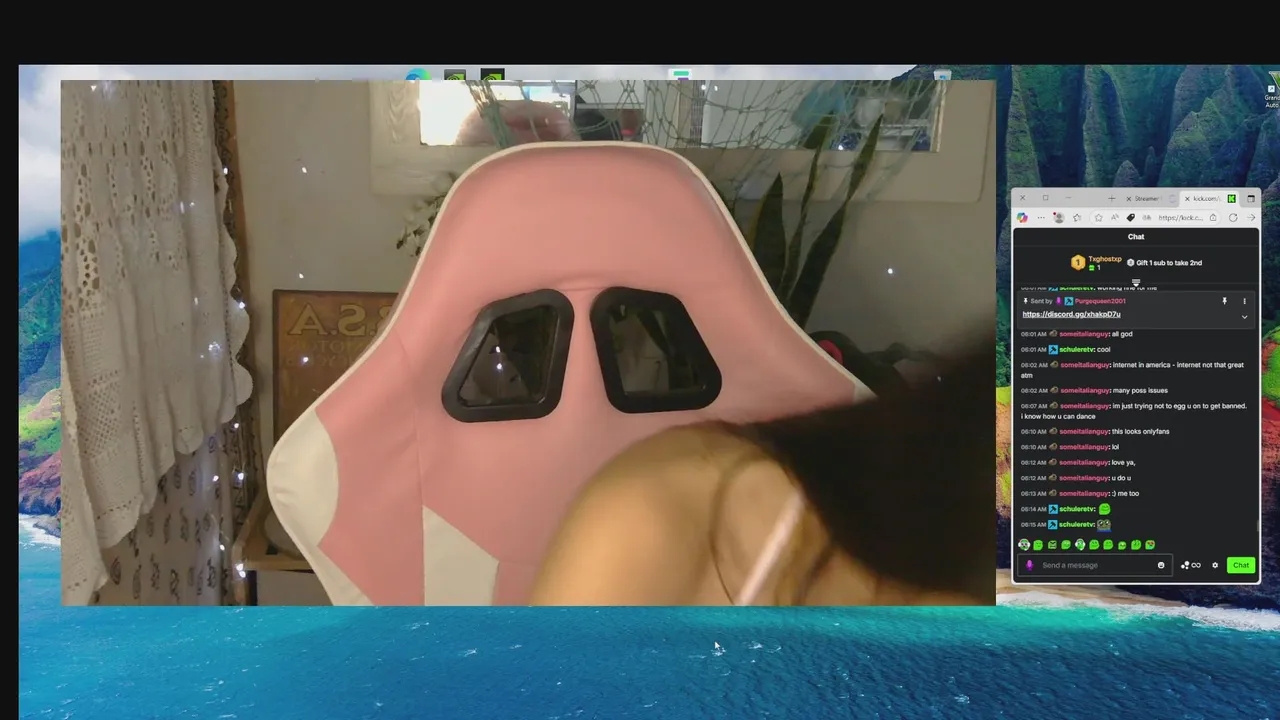Activate the Read Aloud icon
The height and width of the screenshot is (720, 1280).
(x=1115, y=217)
